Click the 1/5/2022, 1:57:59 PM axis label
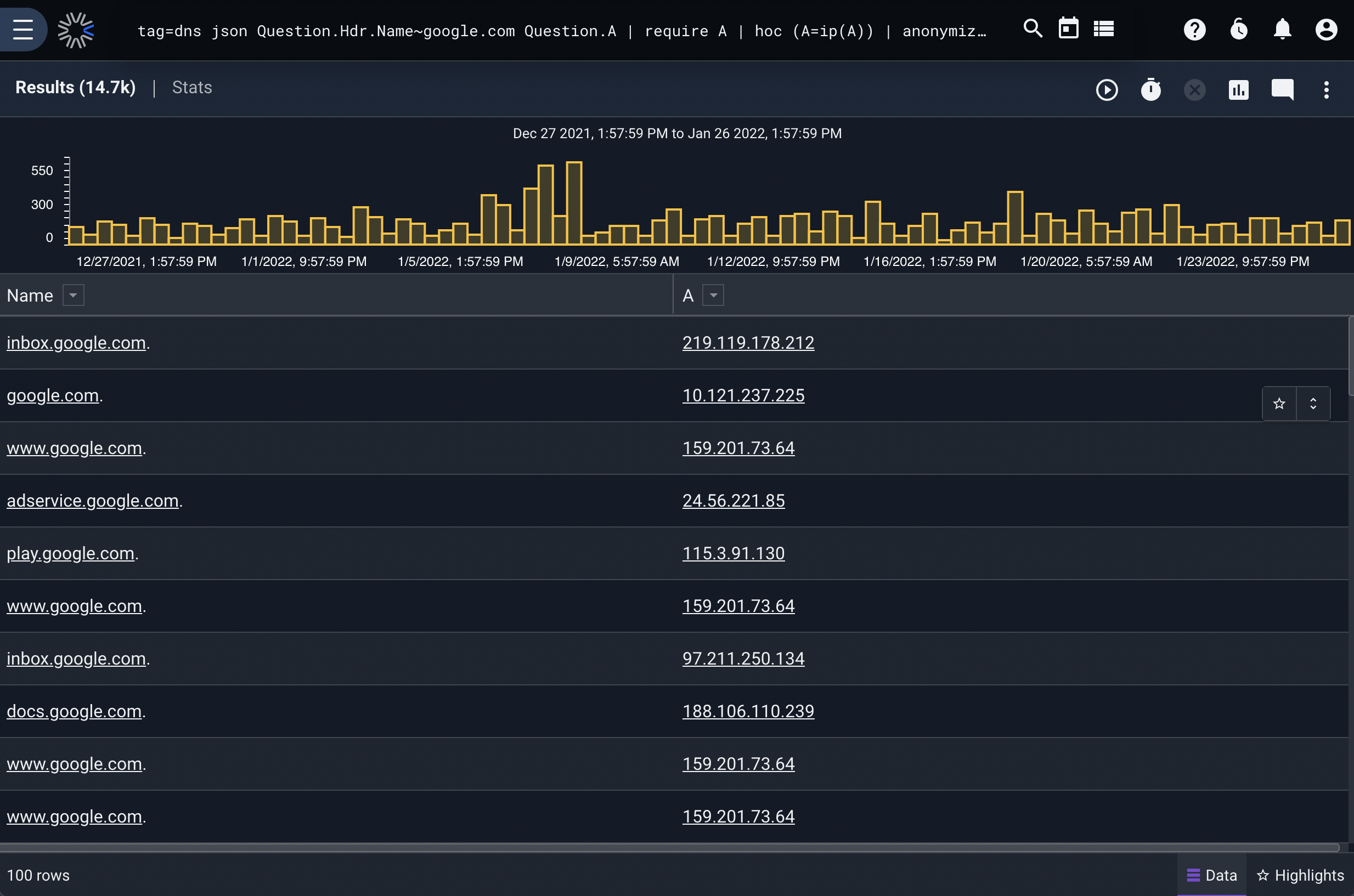The height and width of the screenshot is (896, 1354). [x=460, y=261]
